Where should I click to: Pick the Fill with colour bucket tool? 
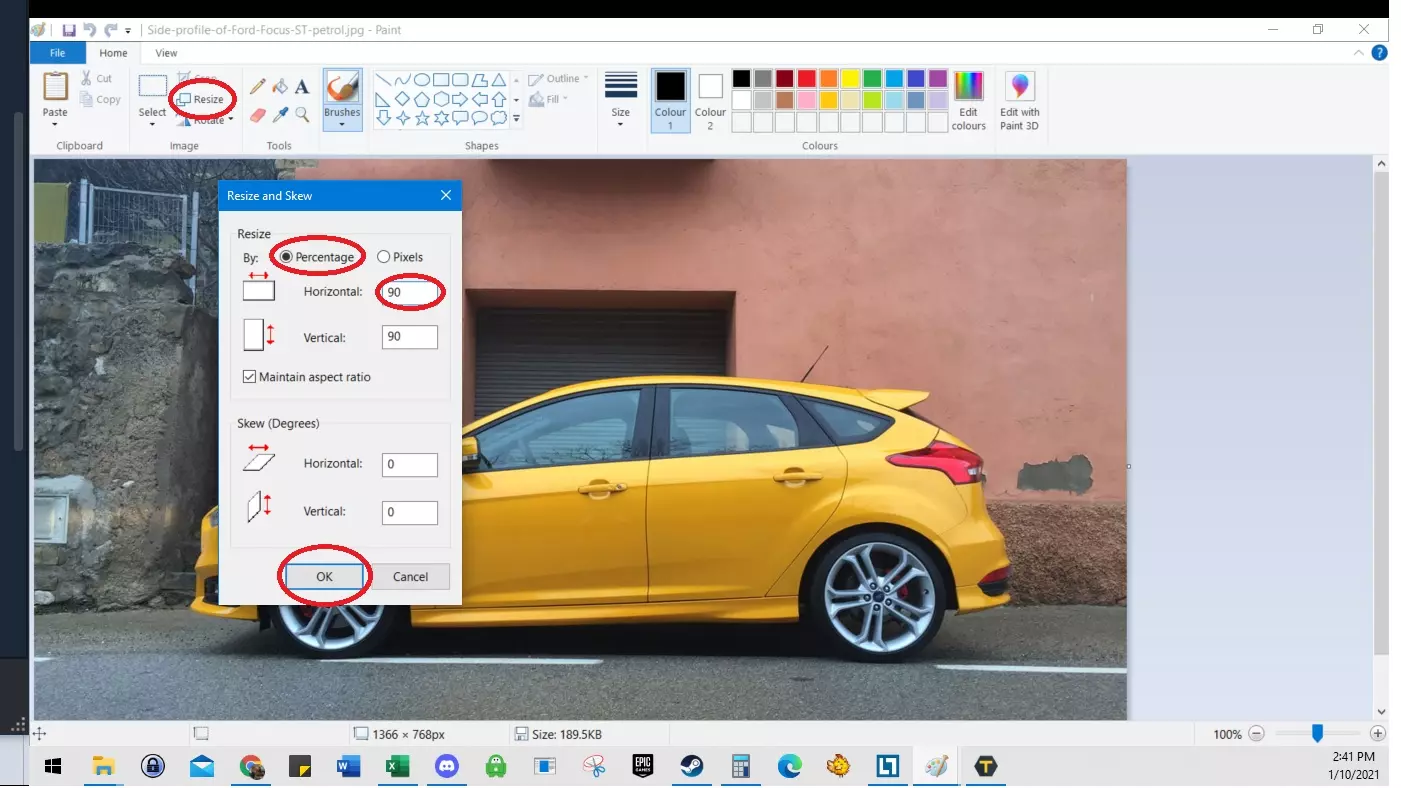click(x=280, y=87)
